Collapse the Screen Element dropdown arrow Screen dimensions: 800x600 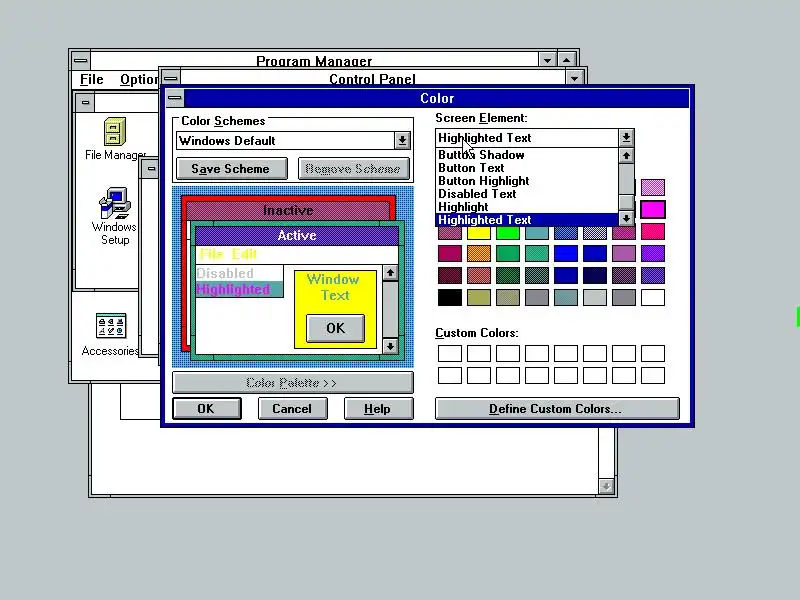pos(626,138)
